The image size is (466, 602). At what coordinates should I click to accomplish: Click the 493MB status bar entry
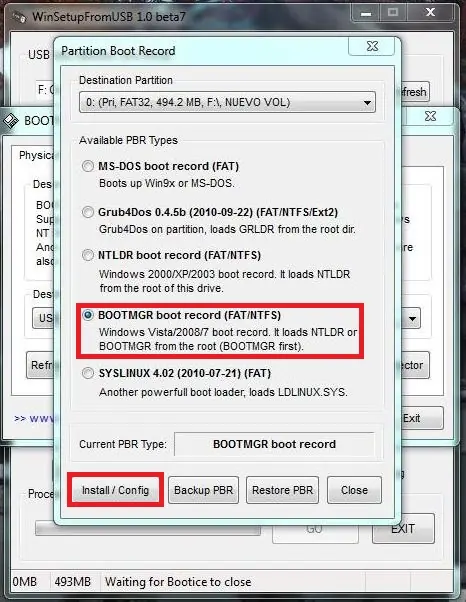click(x=73, y=582)
